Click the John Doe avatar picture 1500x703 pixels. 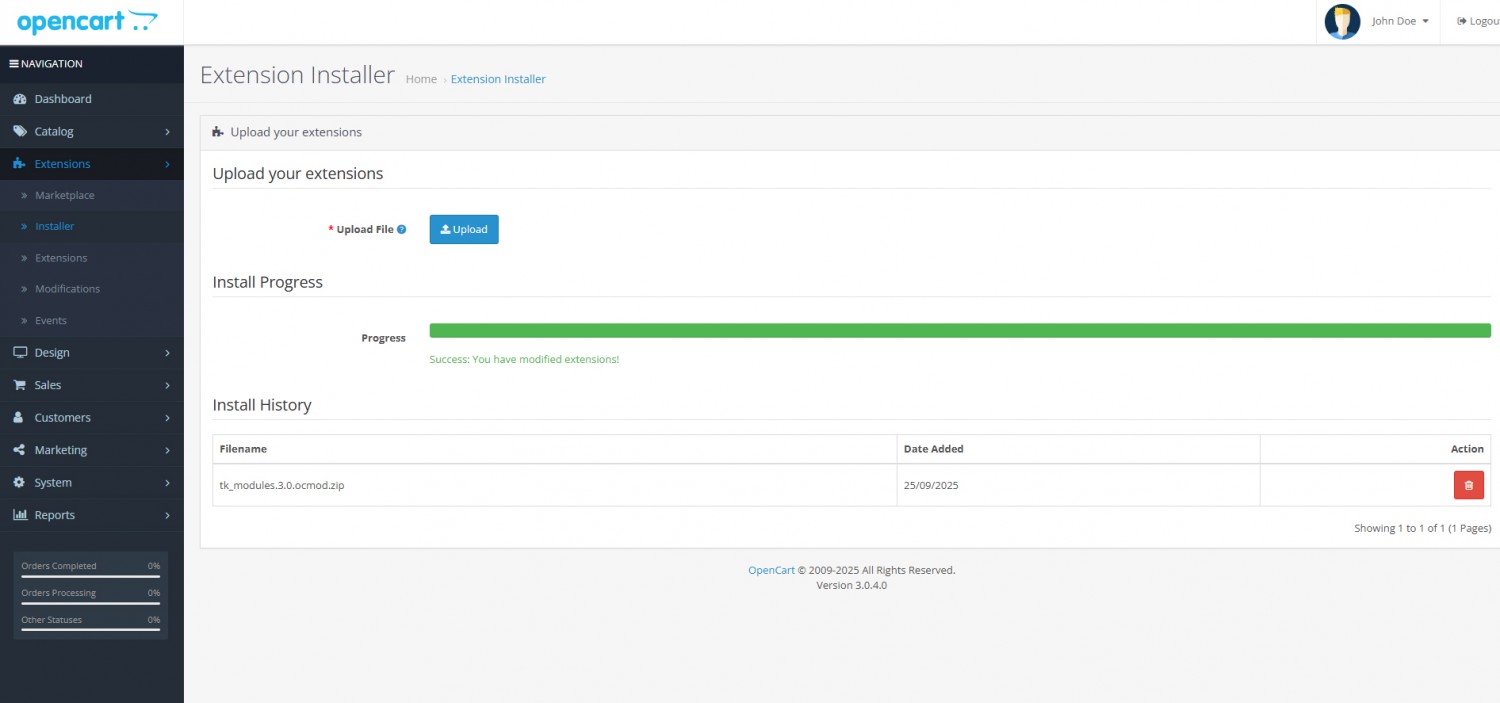pos(1342,21)
